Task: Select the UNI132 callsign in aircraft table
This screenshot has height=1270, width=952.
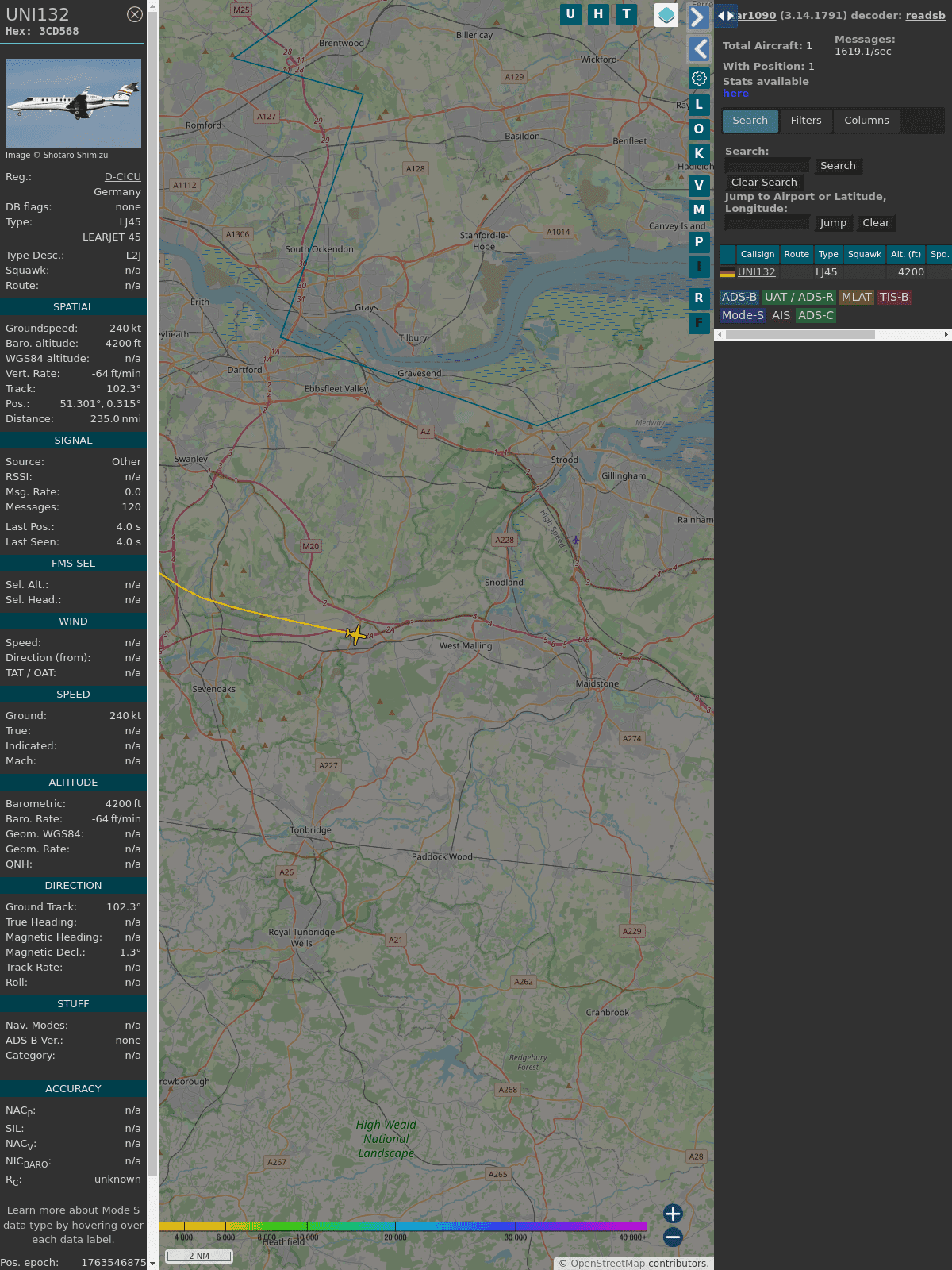Action: pyautogui.click(x=757, y=271)
